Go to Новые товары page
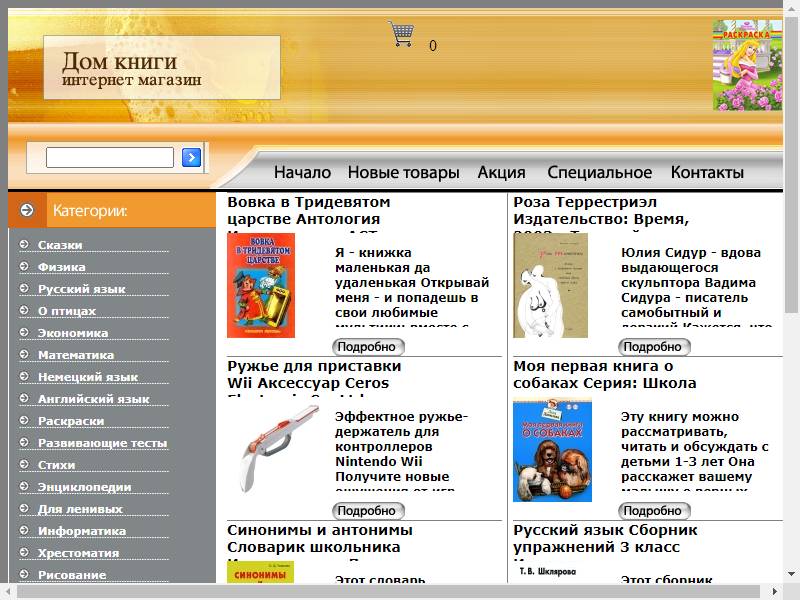Image resolution: width=800 pixels, height=600 pixels. coord(404,172)
